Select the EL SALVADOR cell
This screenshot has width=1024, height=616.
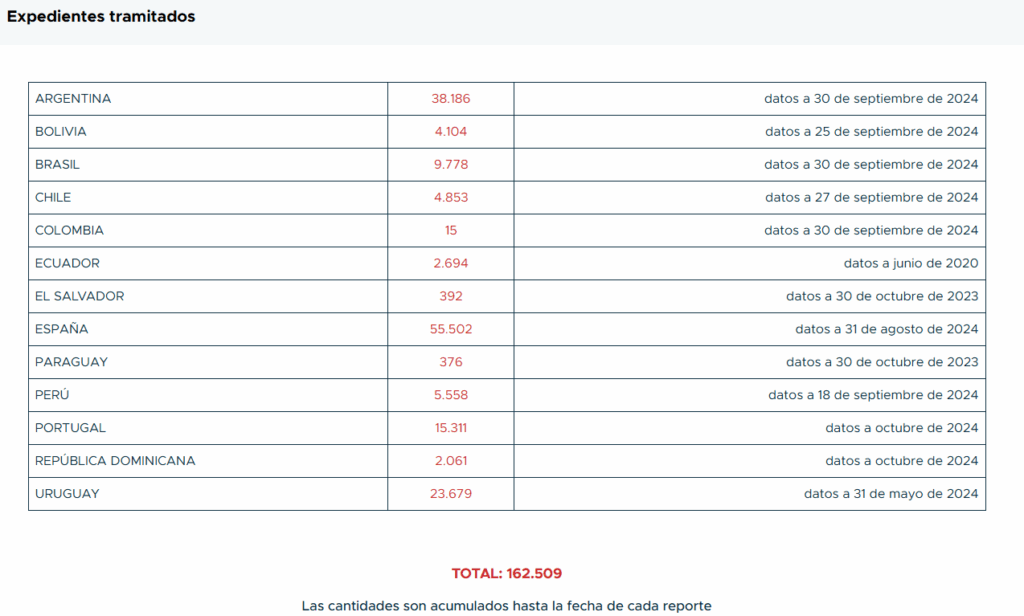[208, 297]
